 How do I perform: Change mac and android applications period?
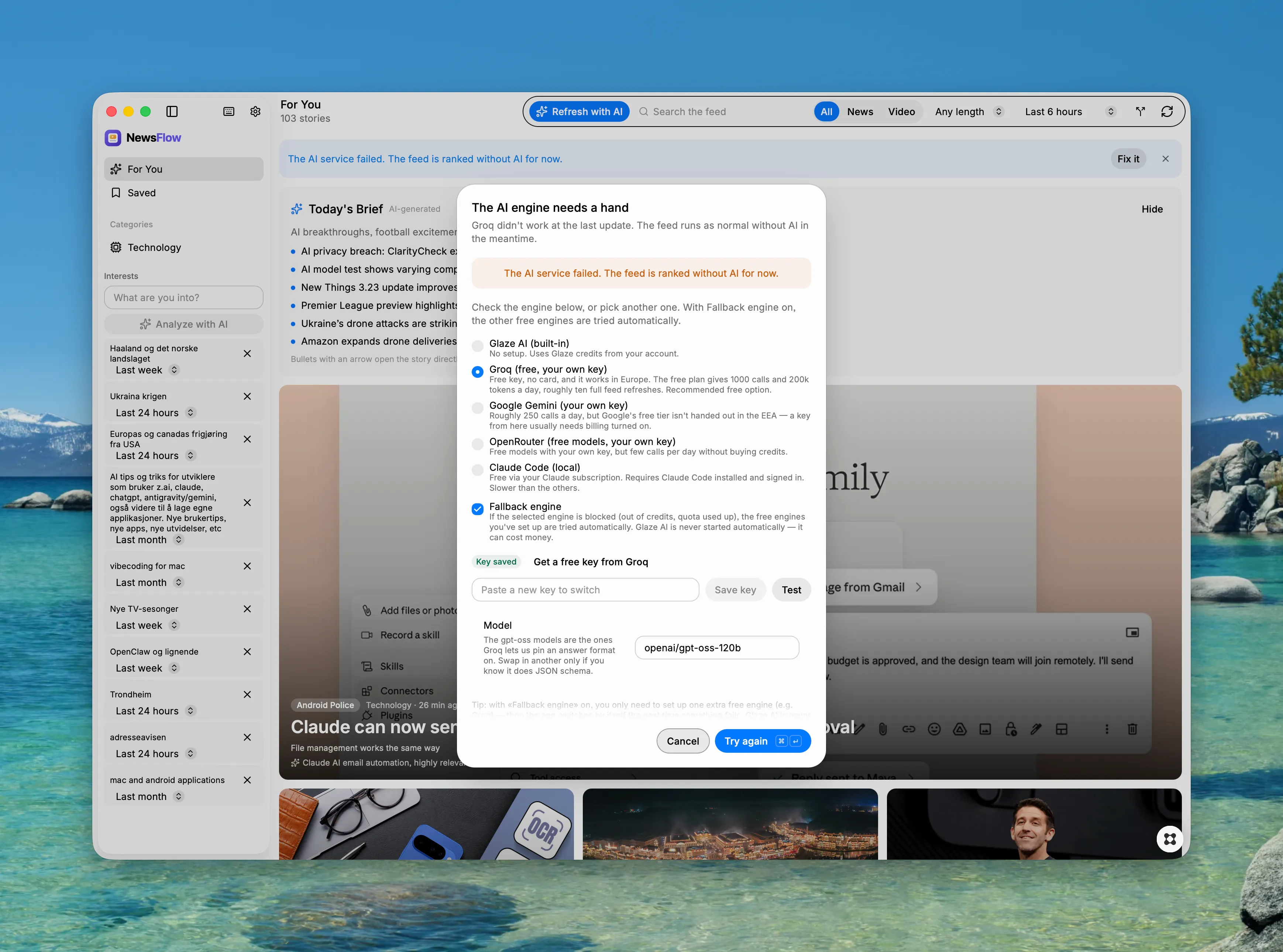[x=150, y=796]
